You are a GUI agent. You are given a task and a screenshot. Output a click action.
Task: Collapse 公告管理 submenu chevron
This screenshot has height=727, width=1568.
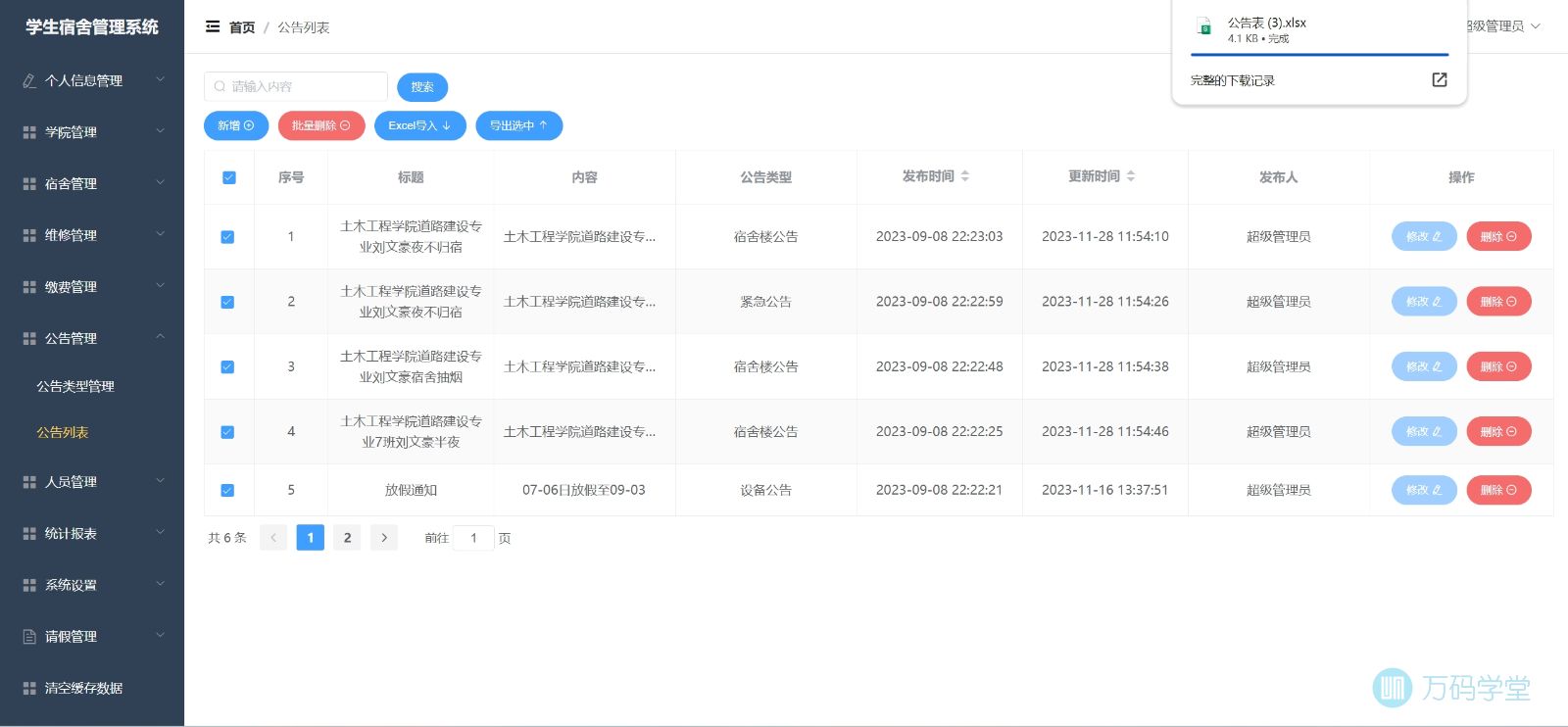(161, 337)
